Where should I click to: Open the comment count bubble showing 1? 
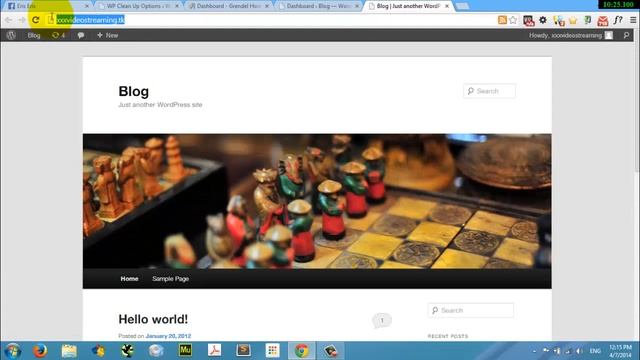point(382,320)
